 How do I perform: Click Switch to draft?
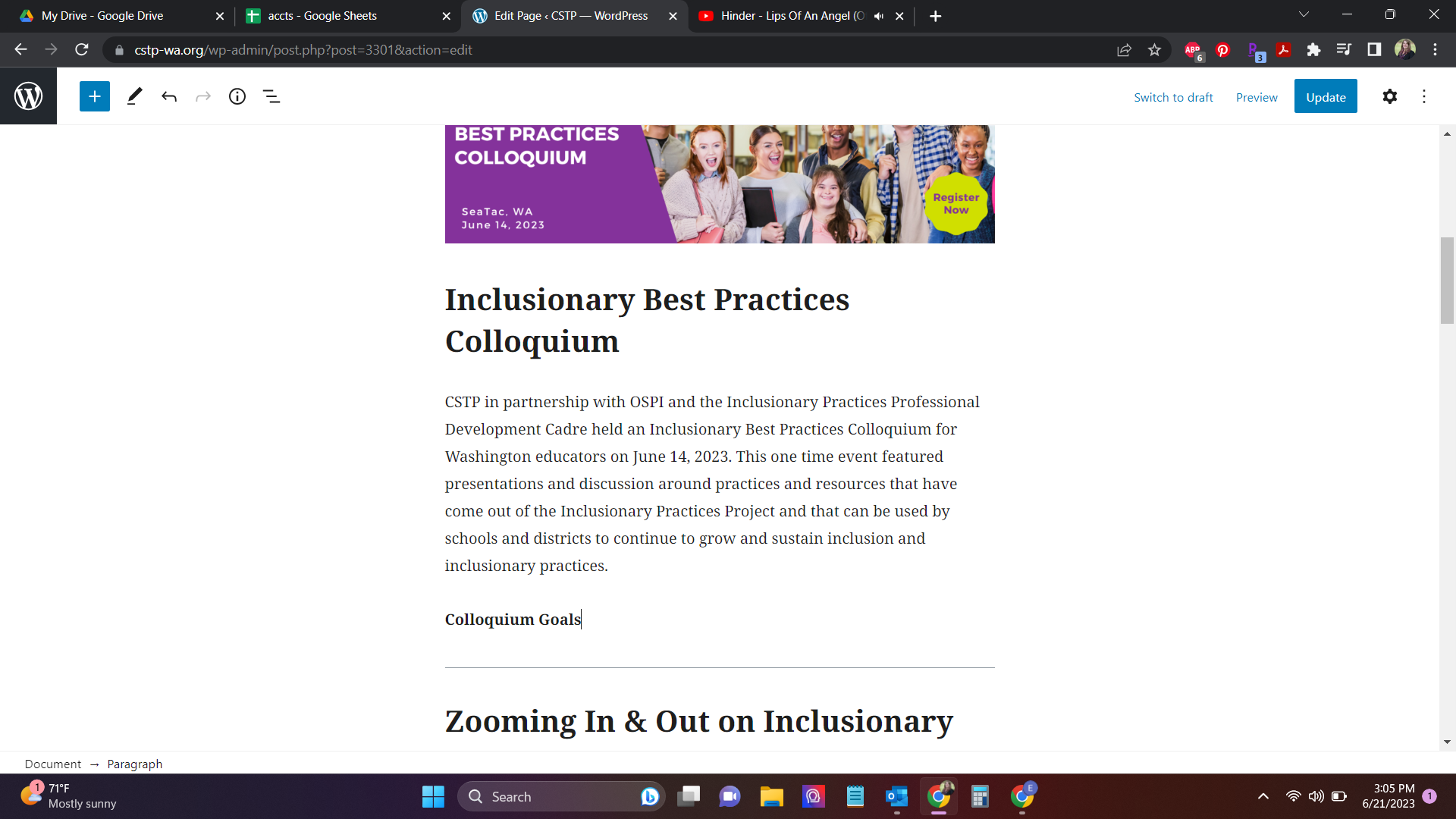tap(1173, 97)
